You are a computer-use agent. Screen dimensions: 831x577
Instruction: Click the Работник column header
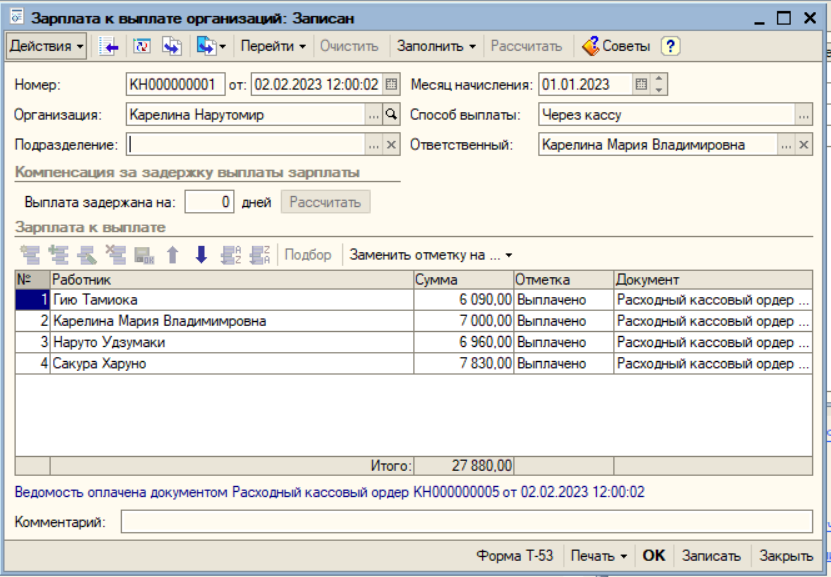232,279
